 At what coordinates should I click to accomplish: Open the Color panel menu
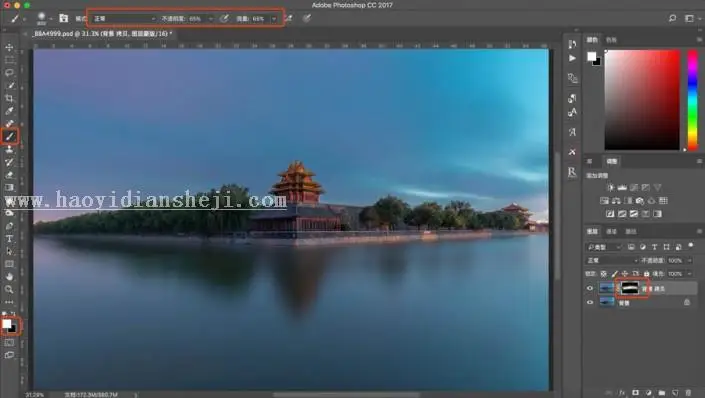tap(699, 40)
